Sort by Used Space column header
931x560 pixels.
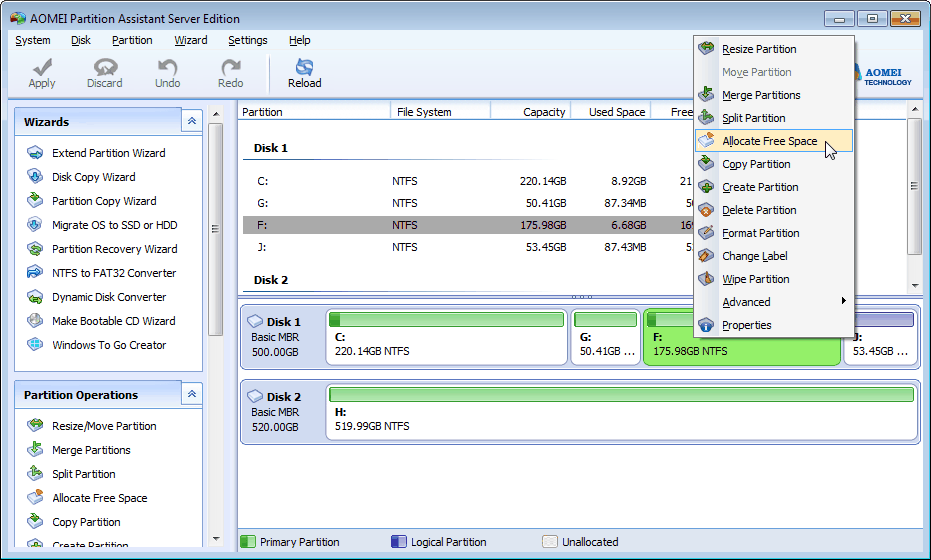(610, 112)
